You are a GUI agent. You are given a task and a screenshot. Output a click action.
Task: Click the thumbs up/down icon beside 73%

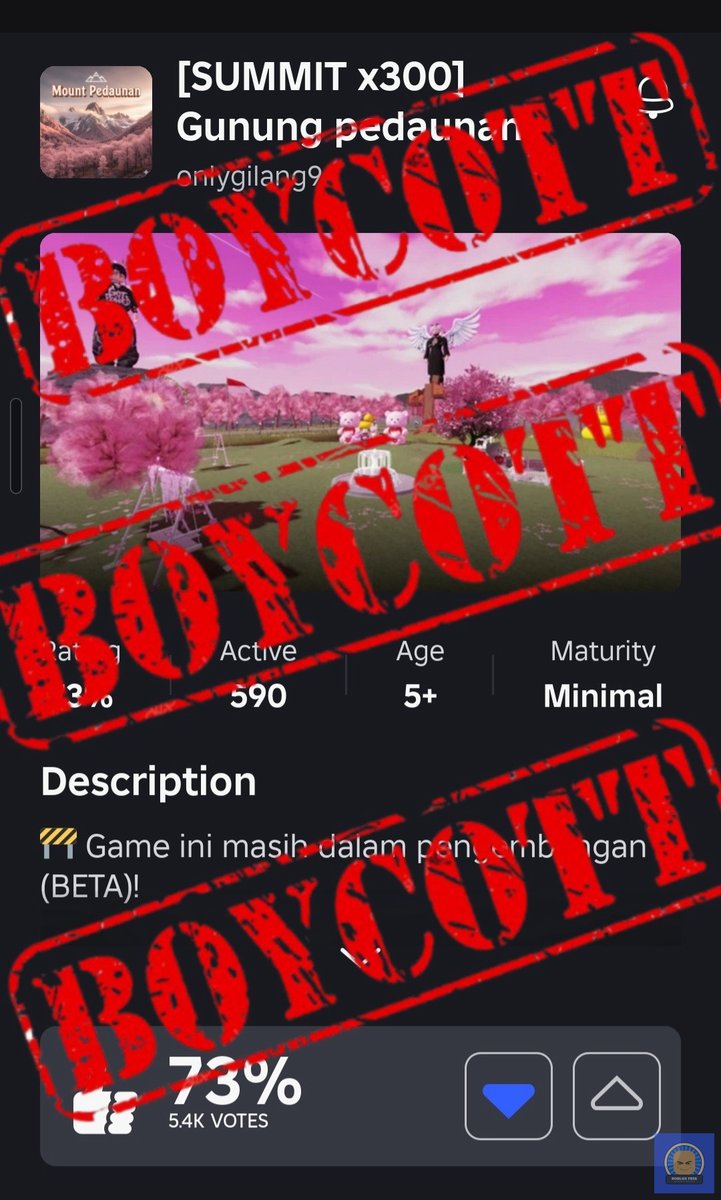click(x=104, y=1110)
